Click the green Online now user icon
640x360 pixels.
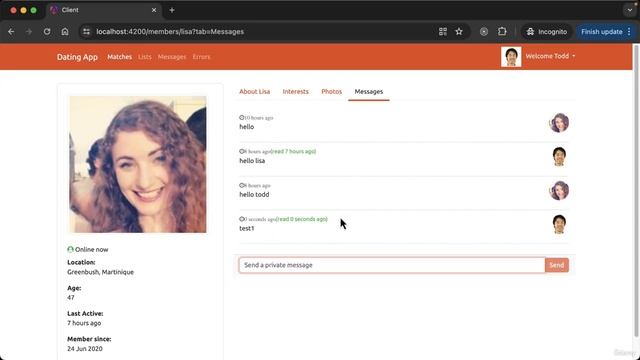tap(70, 249)
